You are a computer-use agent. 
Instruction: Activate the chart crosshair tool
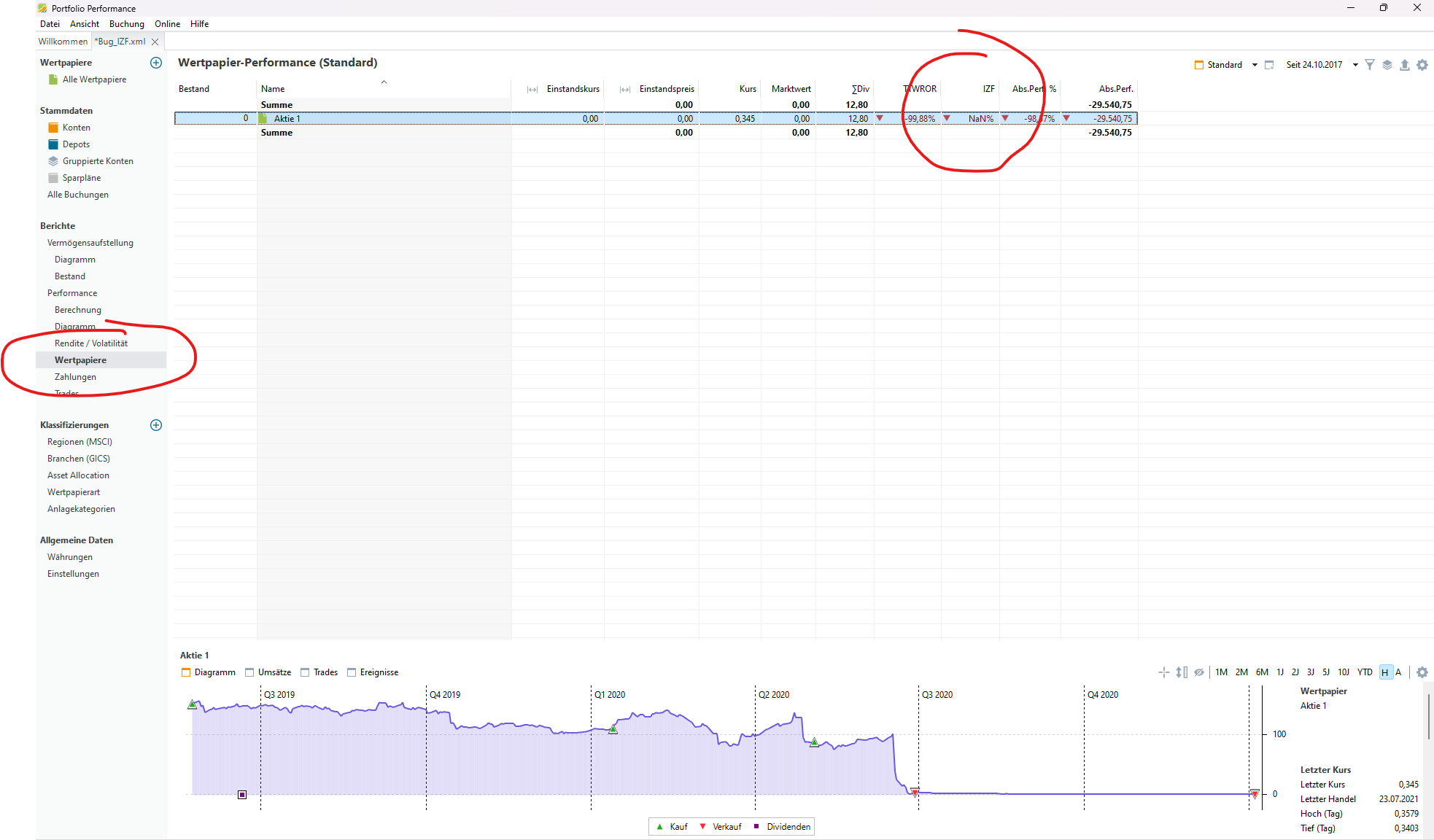pos(1163,672)
